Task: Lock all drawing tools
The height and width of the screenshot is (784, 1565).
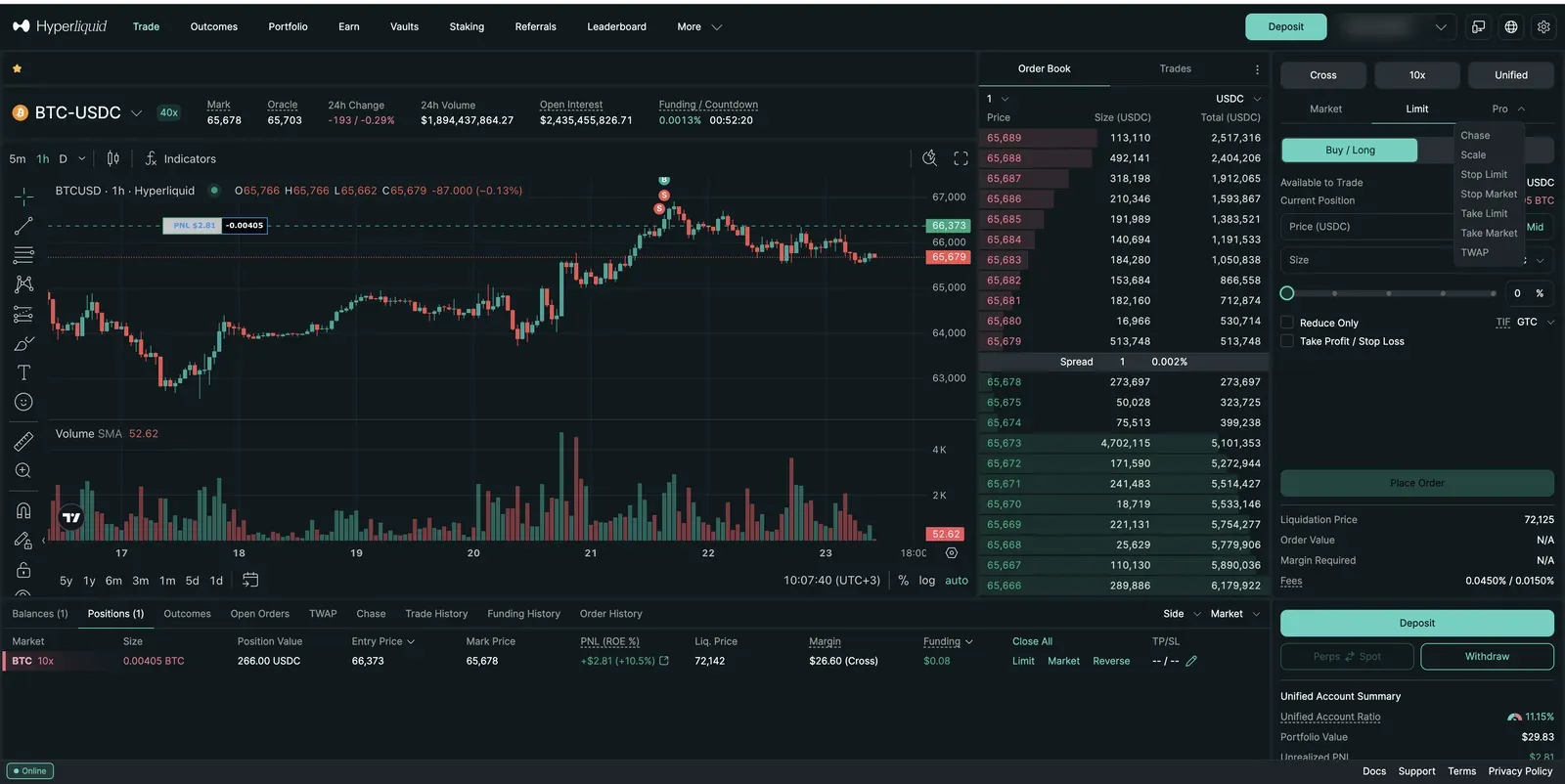Action: click(x=23, y=570)
